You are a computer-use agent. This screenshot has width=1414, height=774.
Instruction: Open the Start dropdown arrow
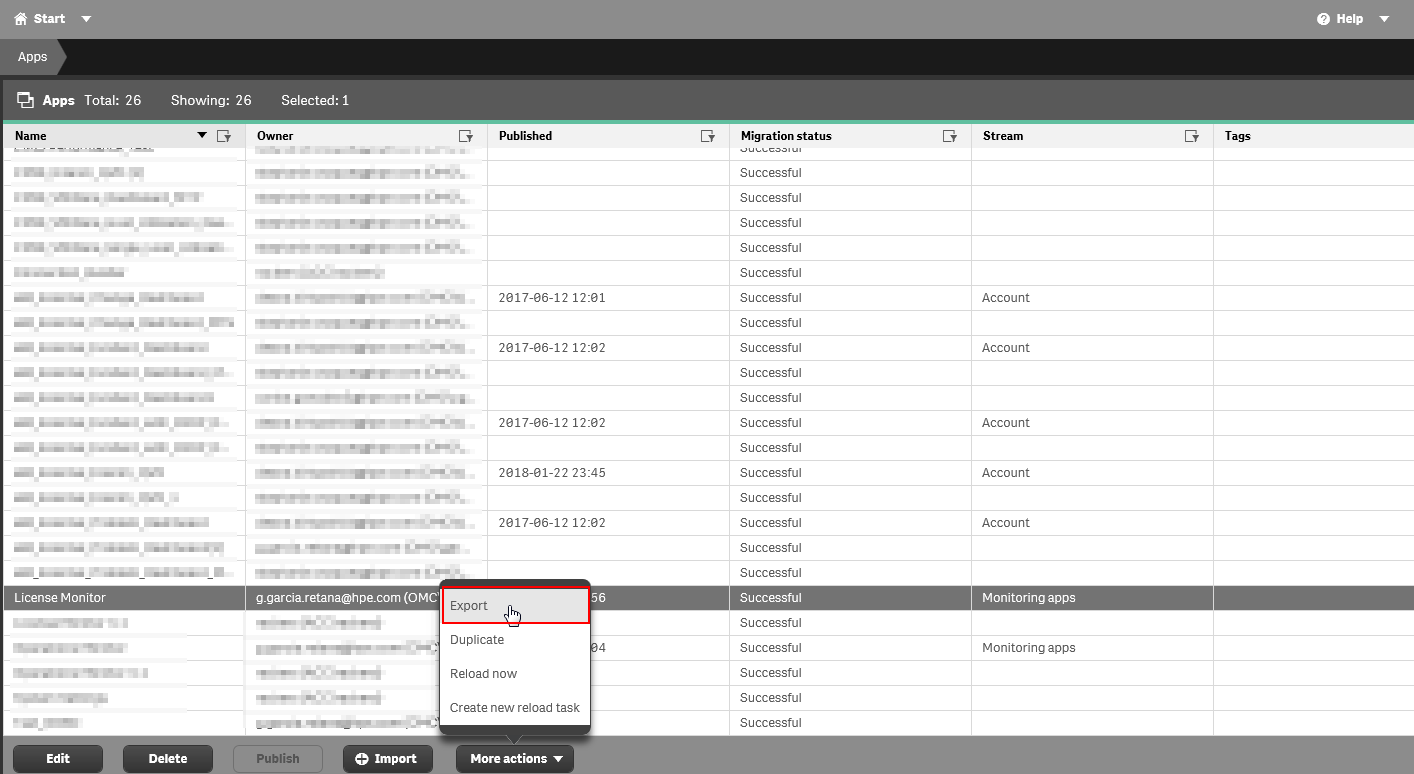click(x=86, y=19)
